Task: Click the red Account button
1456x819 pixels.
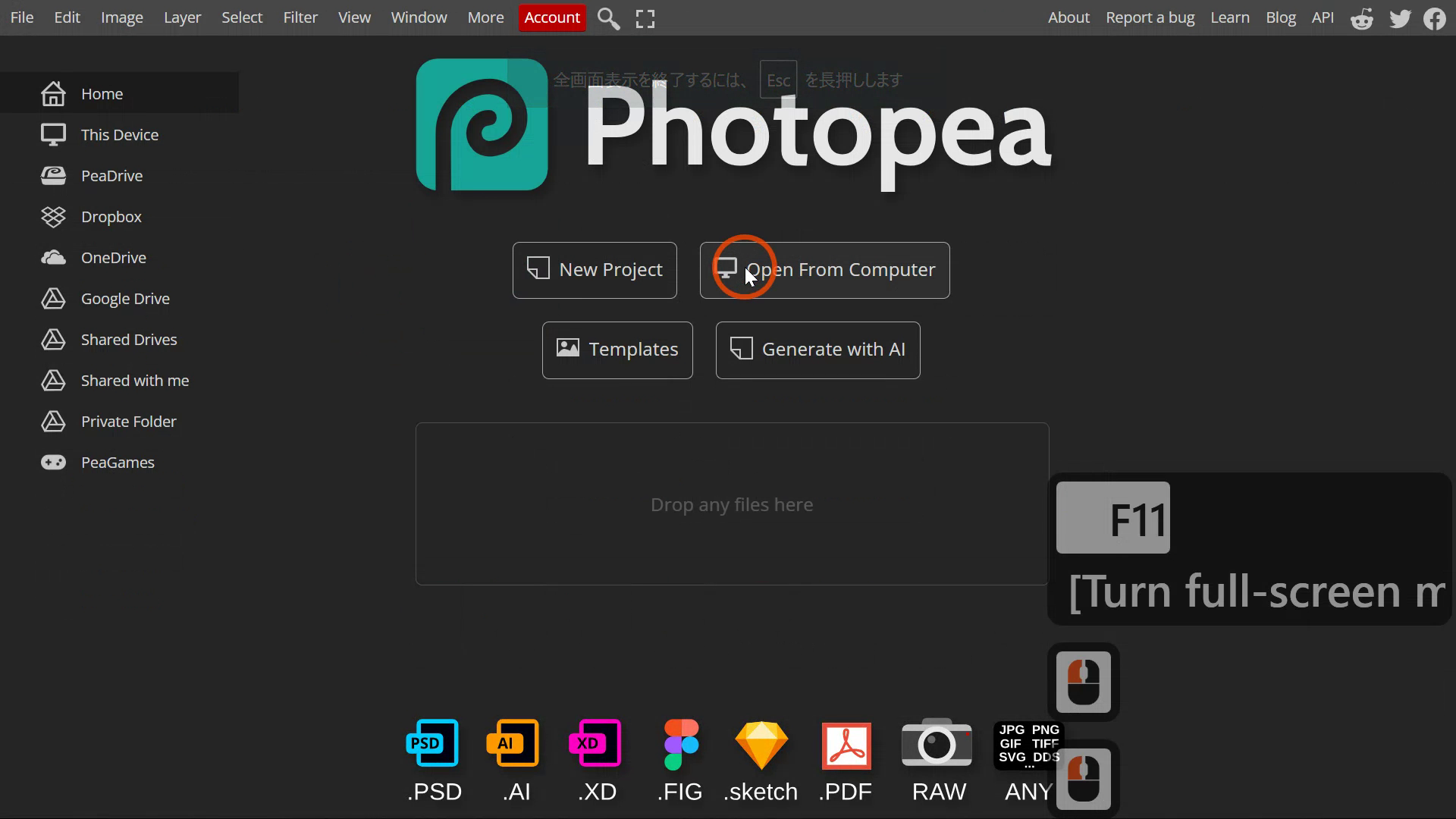Action: coord(552,17)
